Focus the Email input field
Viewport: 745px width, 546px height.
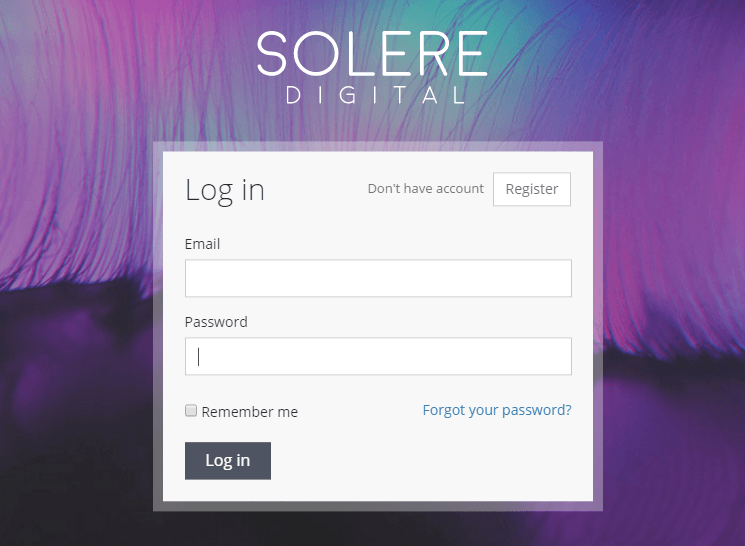click(x=378, y=278)
